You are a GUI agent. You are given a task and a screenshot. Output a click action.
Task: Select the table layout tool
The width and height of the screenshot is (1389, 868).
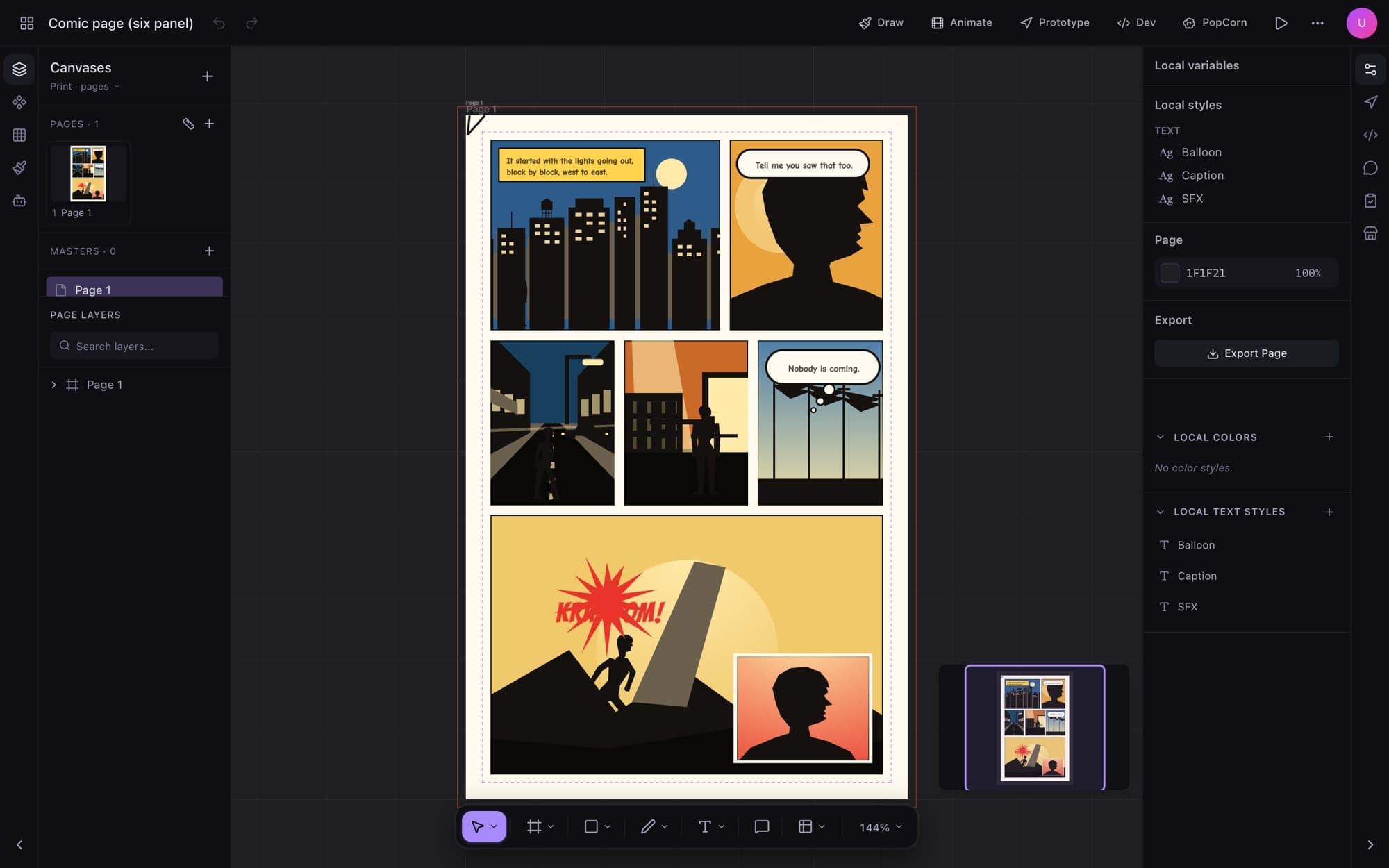[x=805, y=826]
